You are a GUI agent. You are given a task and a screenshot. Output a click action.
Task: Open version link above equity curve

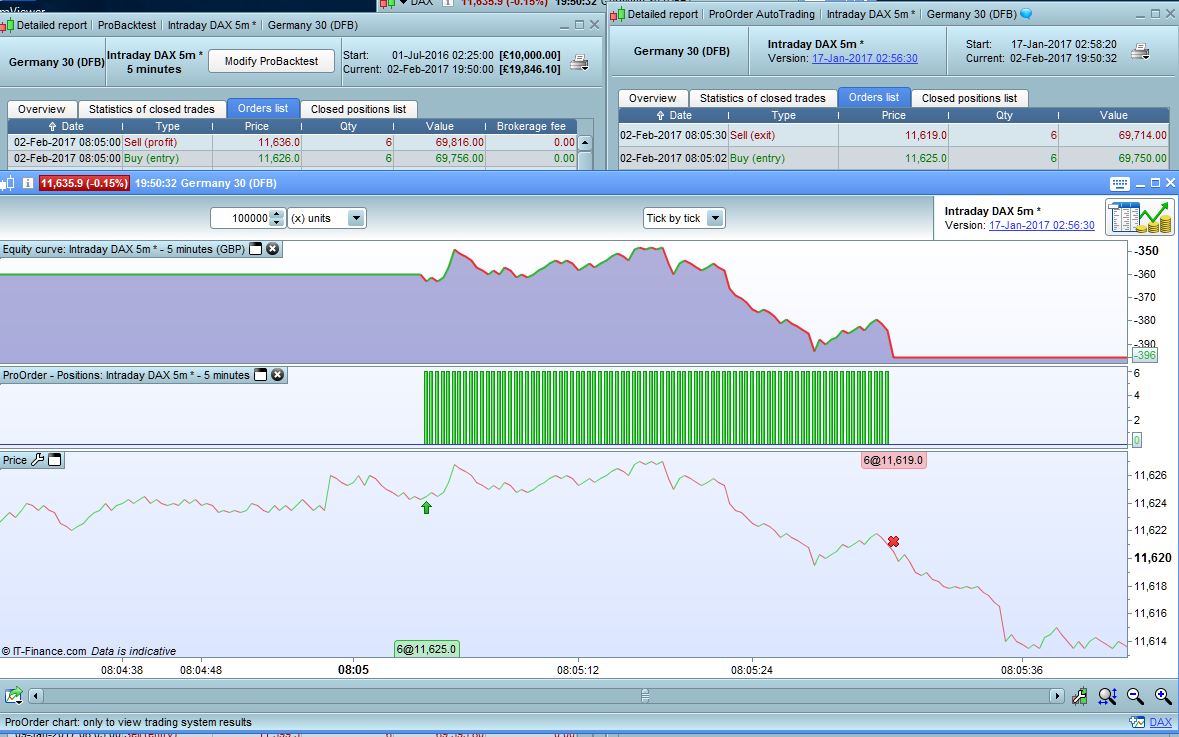tap(1041, 225)
